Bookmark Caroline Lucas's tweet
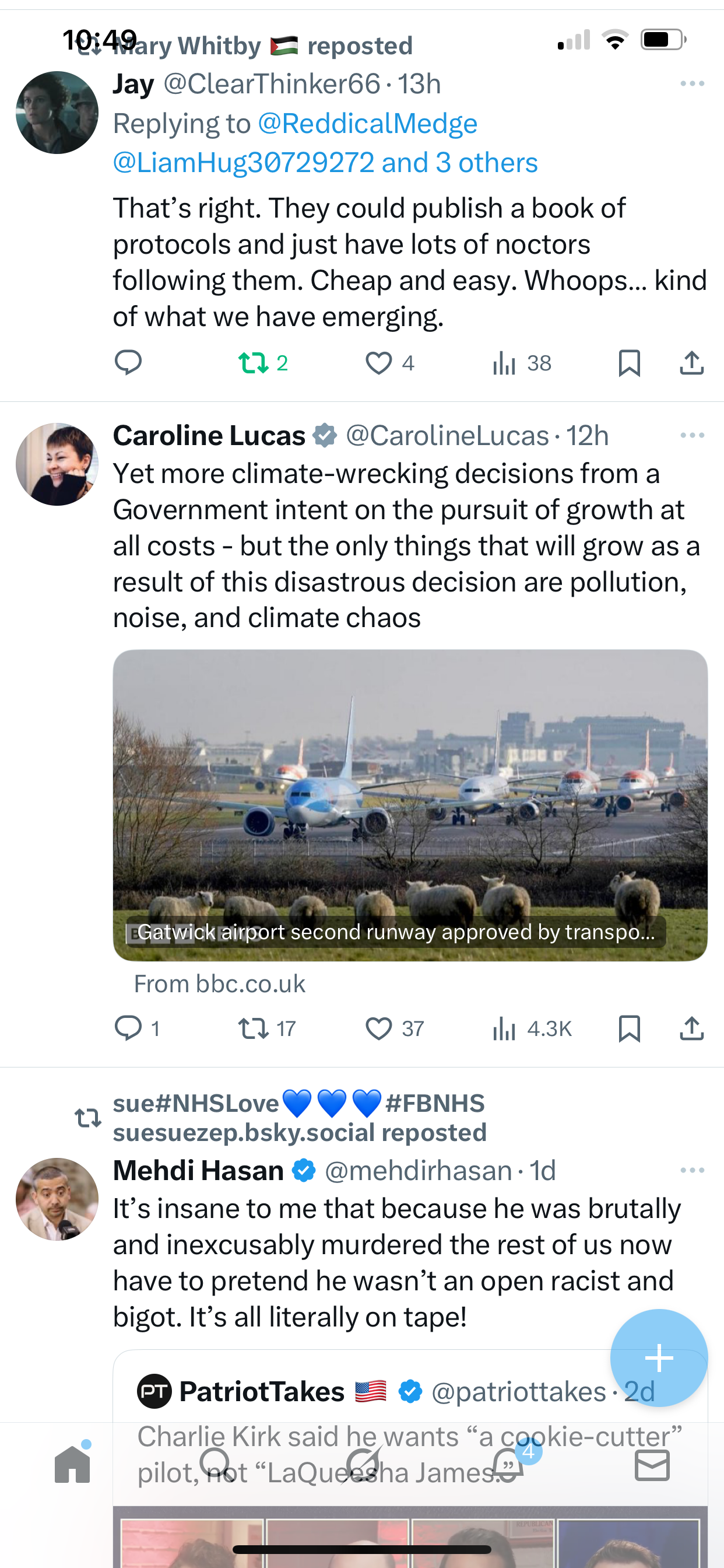 pyautogui.click(x=629, y=1028)
